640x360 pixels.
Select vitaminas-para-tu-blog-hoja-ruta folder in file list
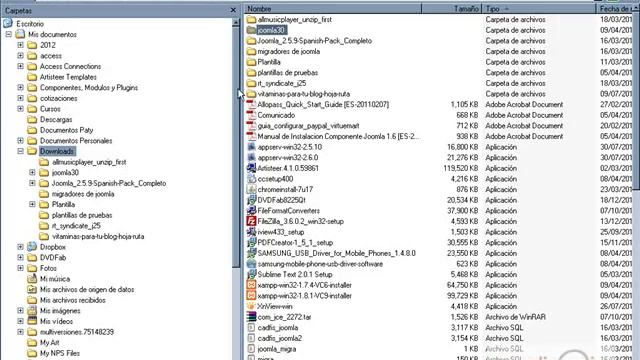coord(304,94)
